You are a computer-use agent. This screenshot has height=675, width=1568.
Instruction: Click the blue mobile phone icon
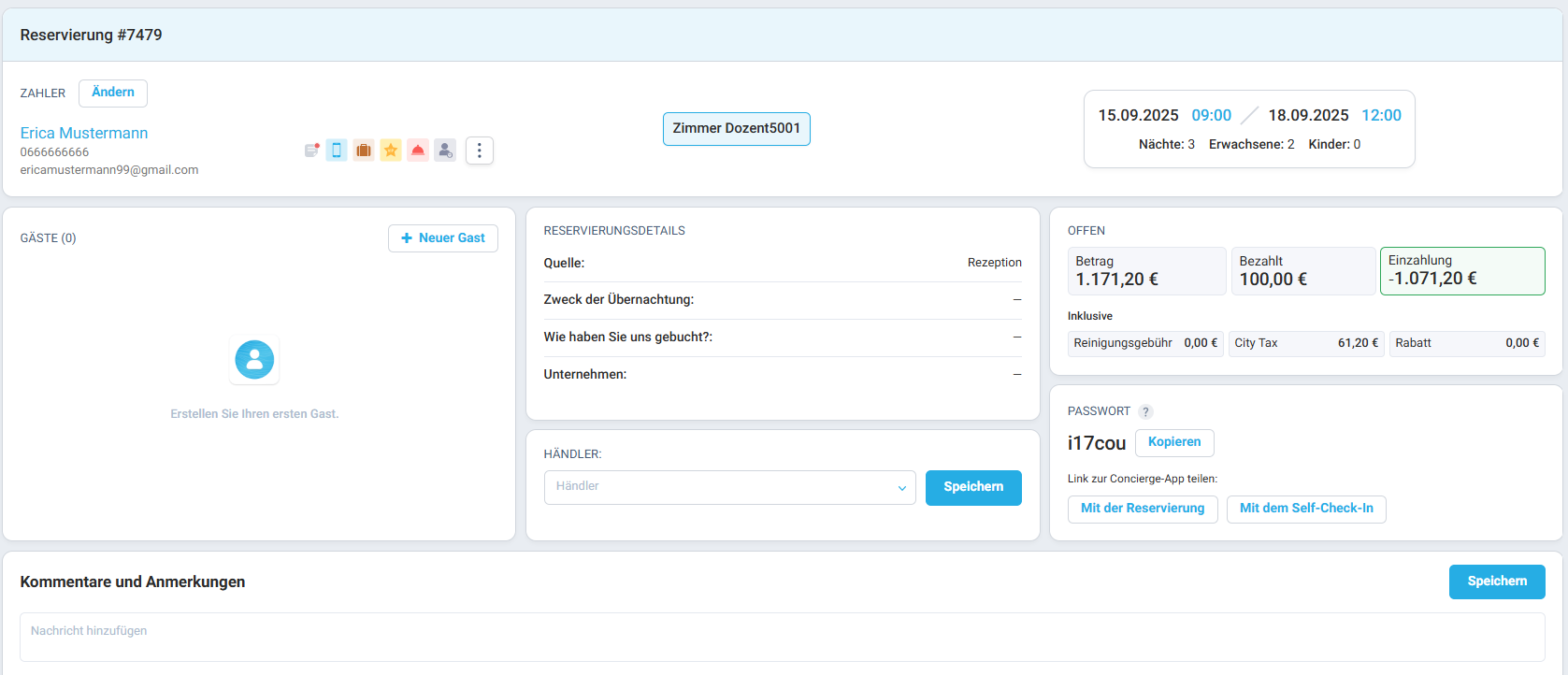337,151
